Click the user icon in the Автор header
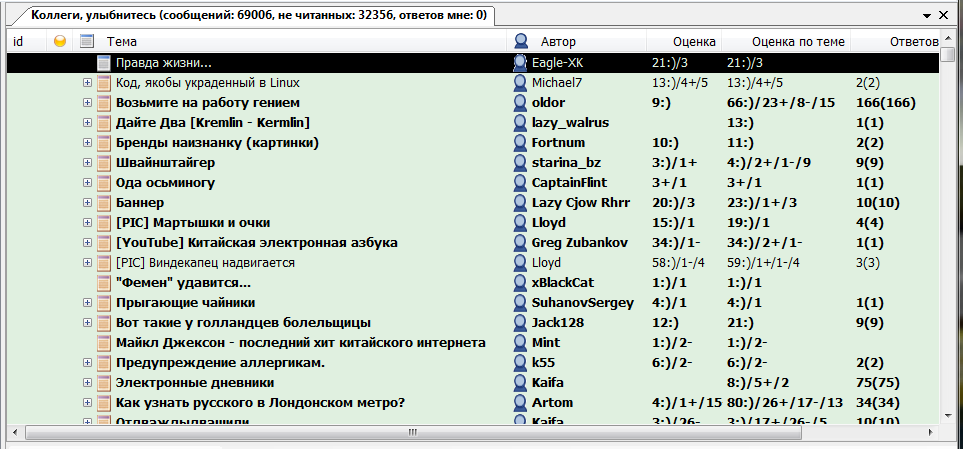Image resolution: width=963 pixels, height=449 pixels. [x=521, y=41]
